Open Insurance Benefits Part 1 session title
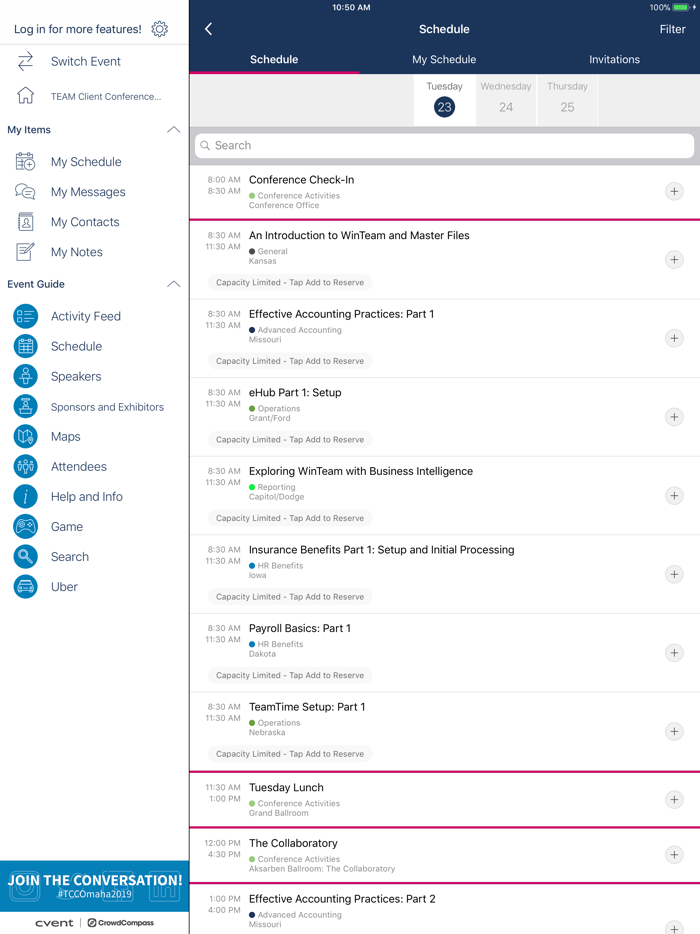Image resolution: width=700 pixels, height=934 pixels. 381,549
